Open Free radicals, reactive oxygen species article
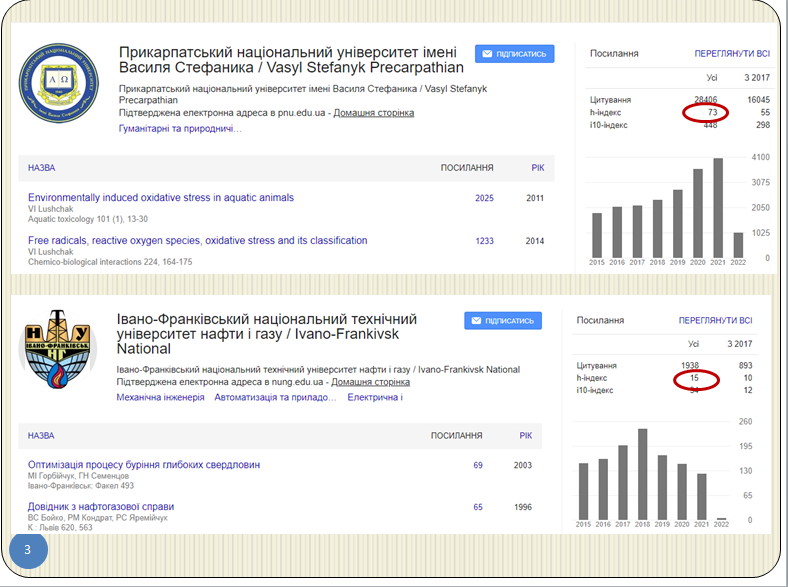The width and height of the screenshot is (788, 587). [x=198, y=240]
